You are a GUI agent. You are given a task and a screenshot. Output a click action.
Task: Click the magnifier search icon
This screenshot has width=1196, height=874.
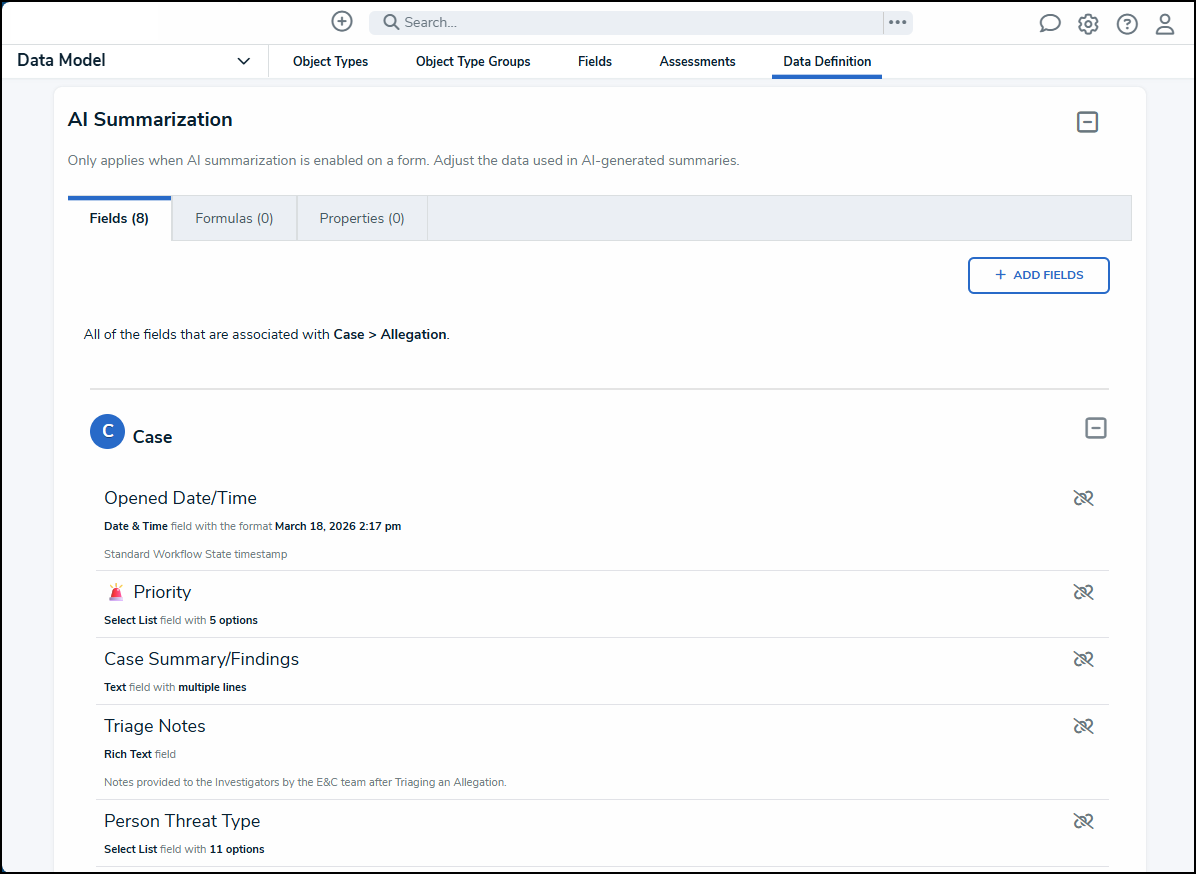click(x=391, y=22)
